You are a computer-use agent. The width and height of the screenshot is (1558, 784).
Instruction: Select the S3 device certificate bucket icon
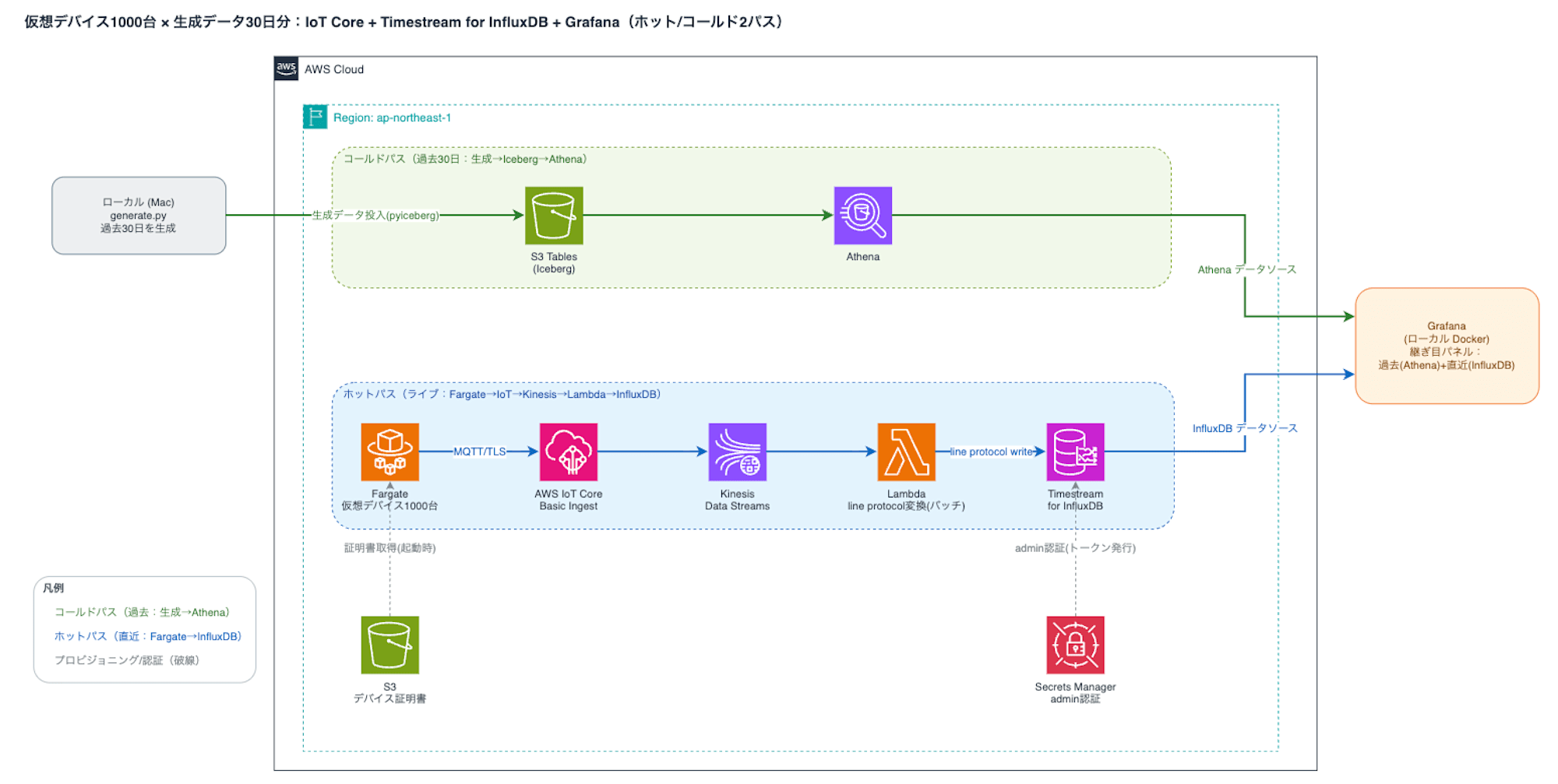tap(390, 645)
